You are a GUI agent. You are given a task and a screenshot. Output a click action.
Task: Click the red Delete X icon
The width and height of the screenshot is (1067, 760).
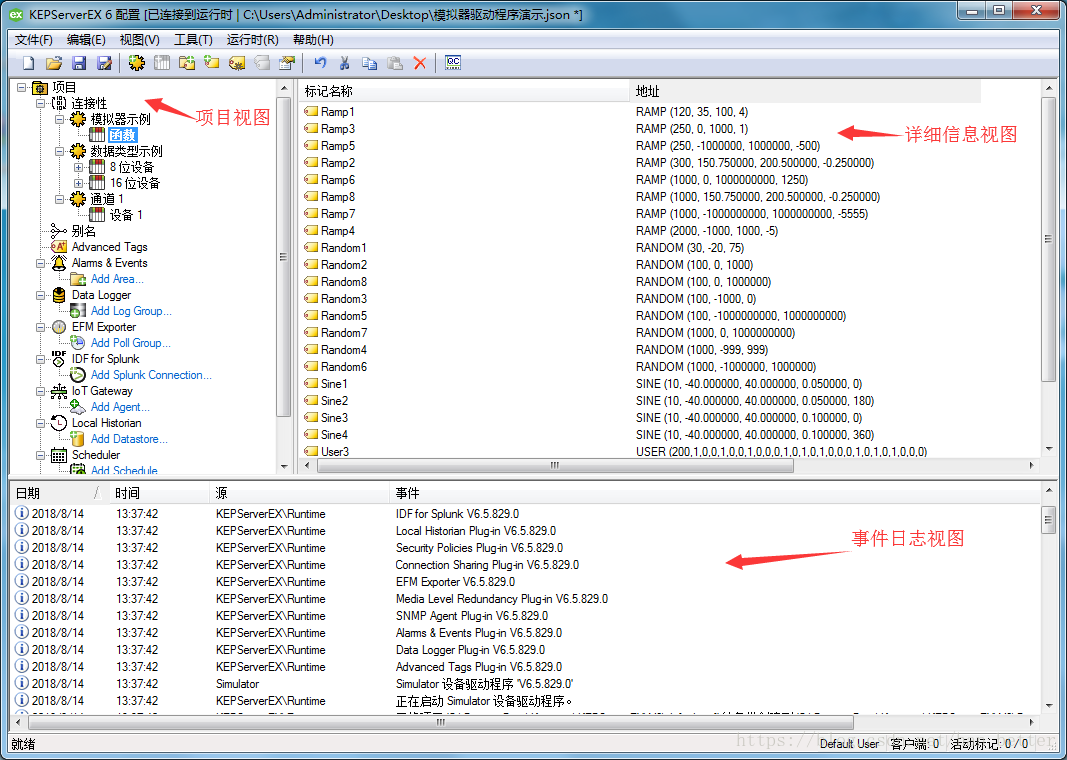(x=420, y=63)
